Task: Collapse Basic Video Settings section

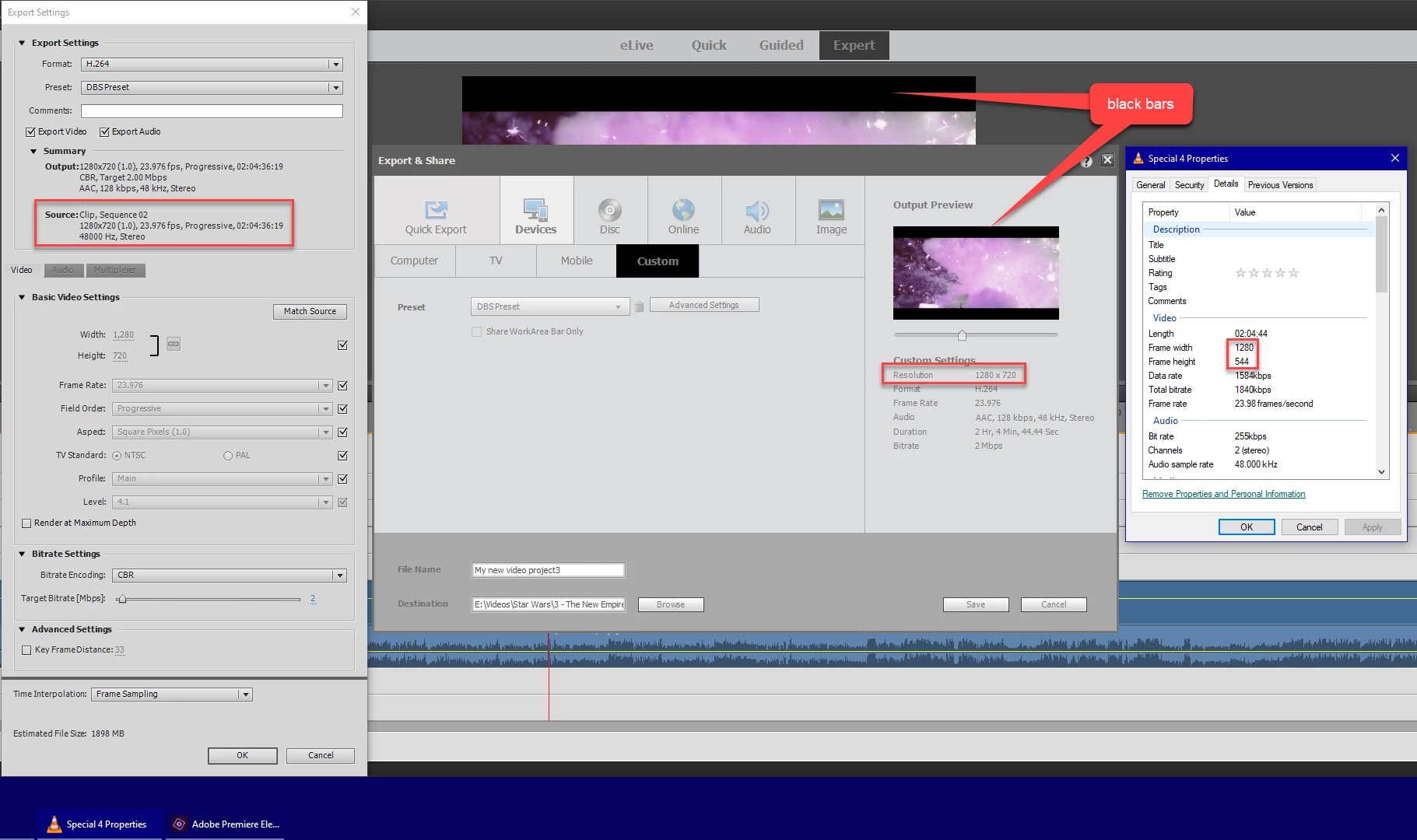Action: click(x=22, y=298)
